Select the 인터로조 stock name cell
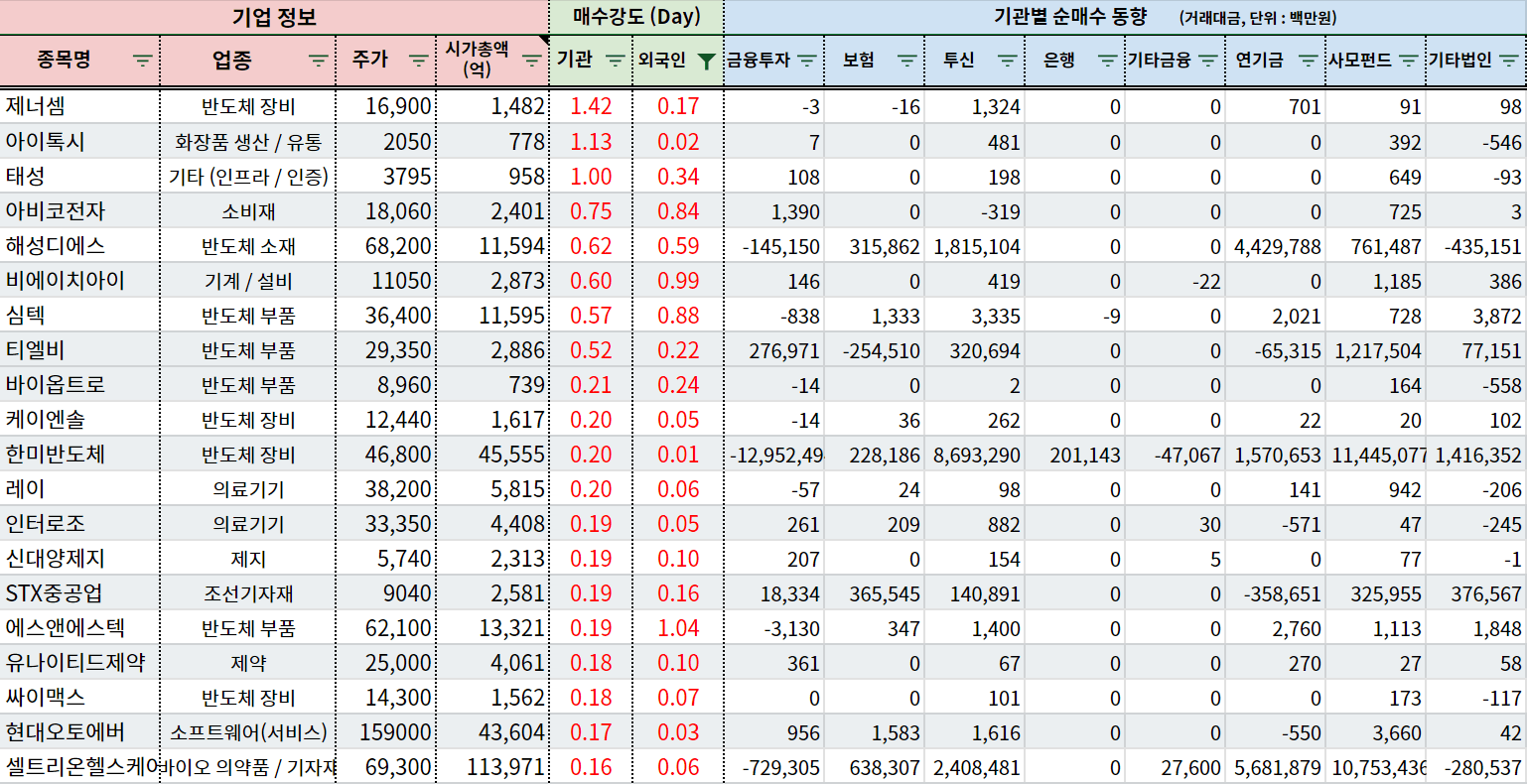This screenshot has width=1527, height=784. coord(79,523)
